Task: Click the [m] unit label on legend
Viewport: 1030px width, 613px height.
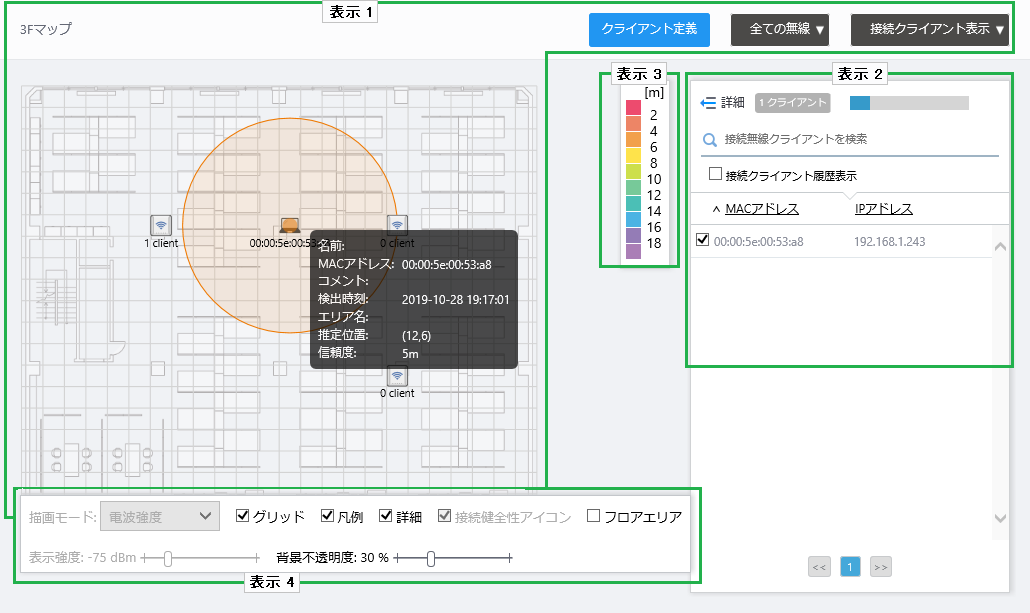Action: tap(654, 93)
